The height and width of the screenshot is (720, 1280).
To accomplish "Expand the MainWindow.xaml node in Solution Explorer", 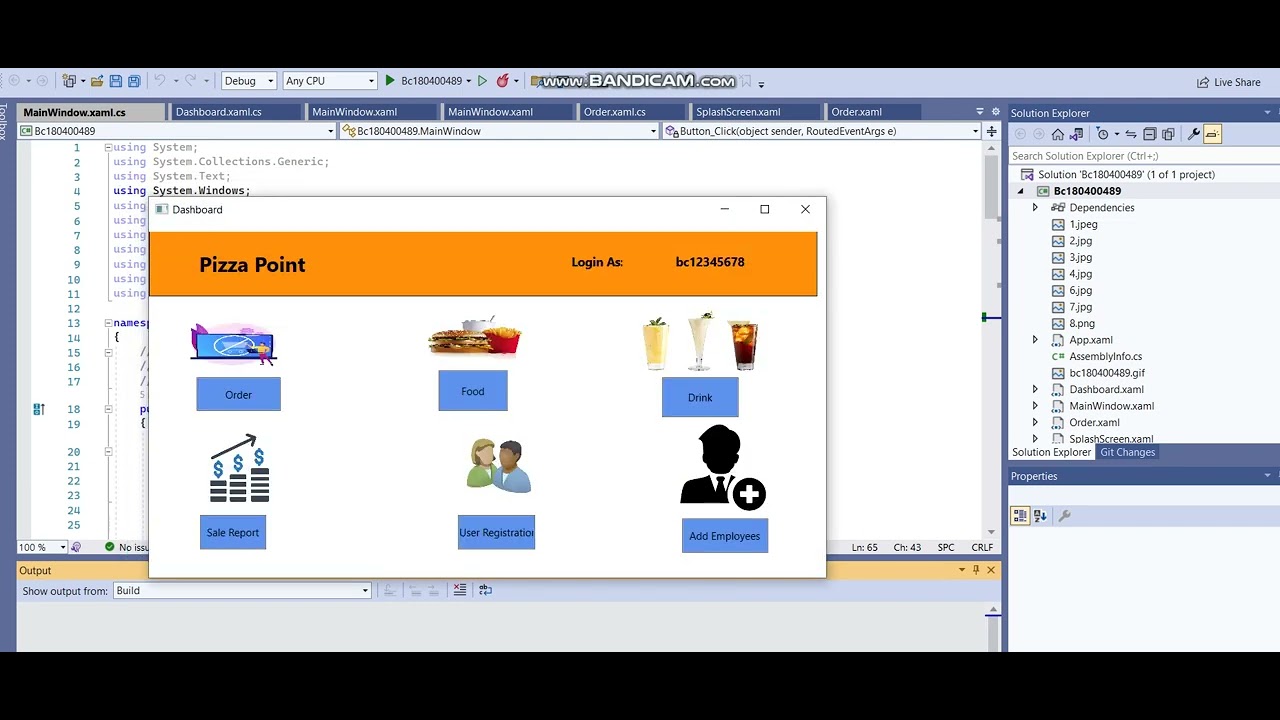I will coord(1035,406).
